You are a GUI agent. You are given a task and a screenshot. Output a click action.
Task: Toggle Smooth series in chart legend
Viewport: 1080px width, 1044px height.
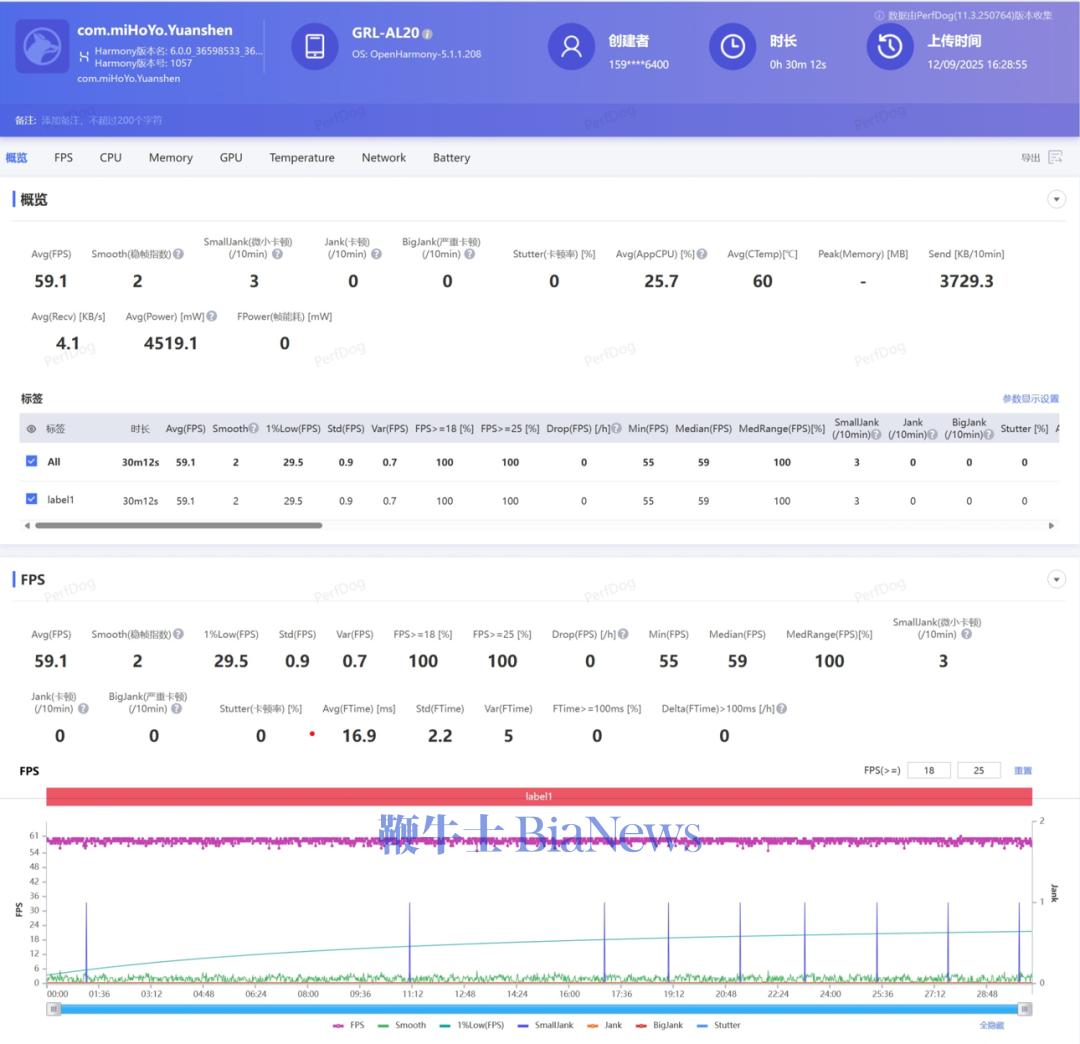[402, 1025]
